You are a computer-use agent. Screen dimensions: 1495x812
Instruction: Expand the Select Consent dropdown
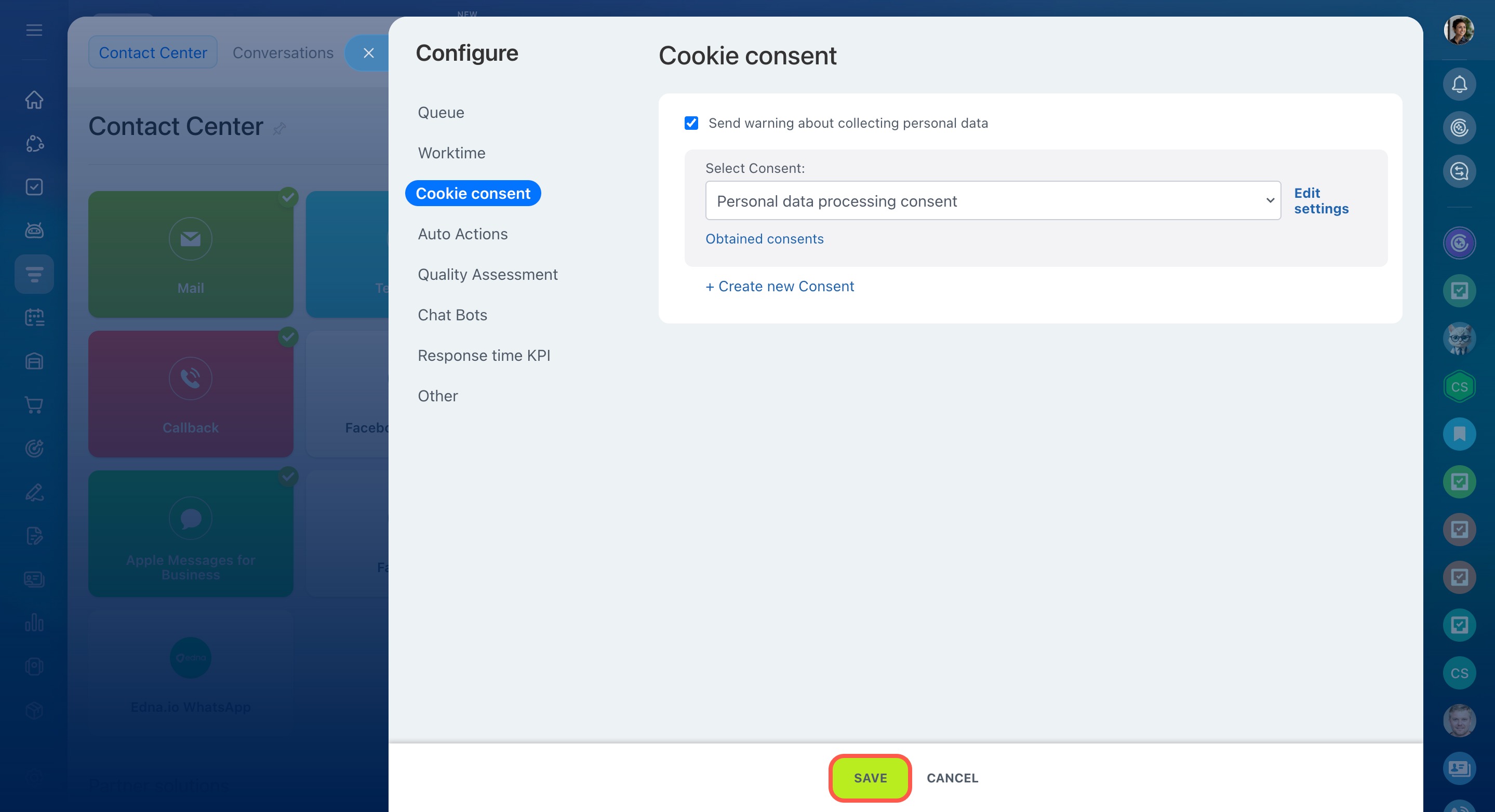[992, 201]
